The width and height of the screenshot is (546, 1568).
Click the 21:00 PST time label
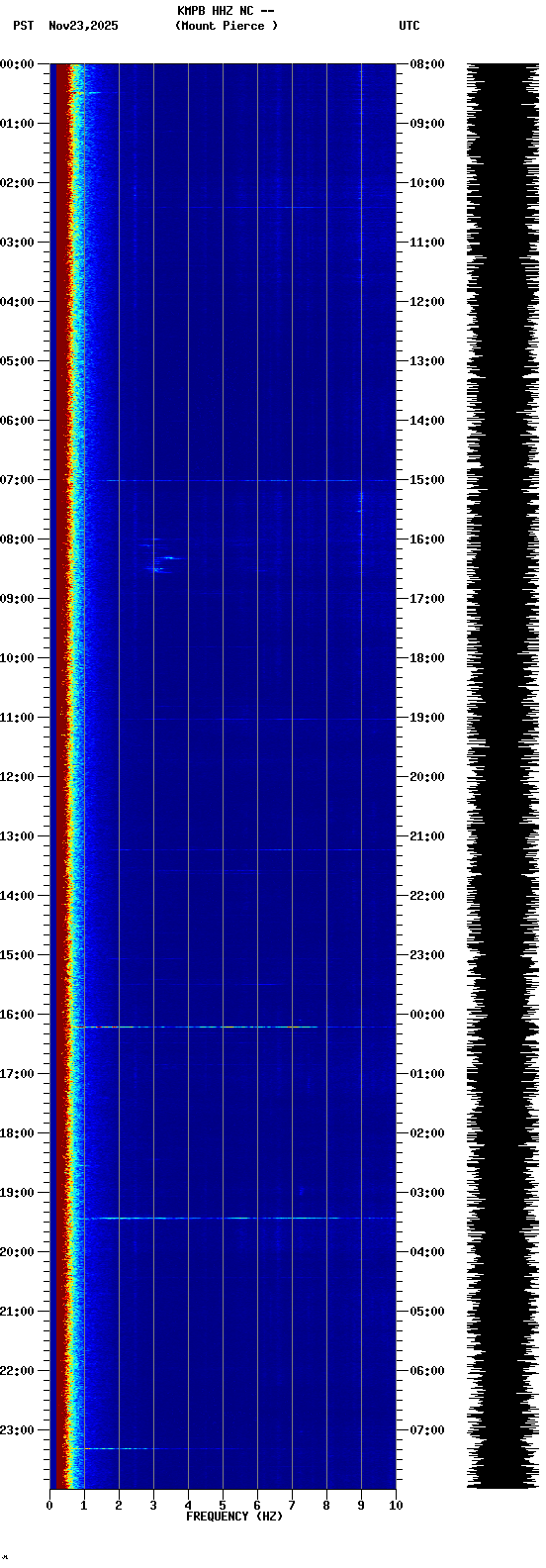click(x=17, y=1312)
